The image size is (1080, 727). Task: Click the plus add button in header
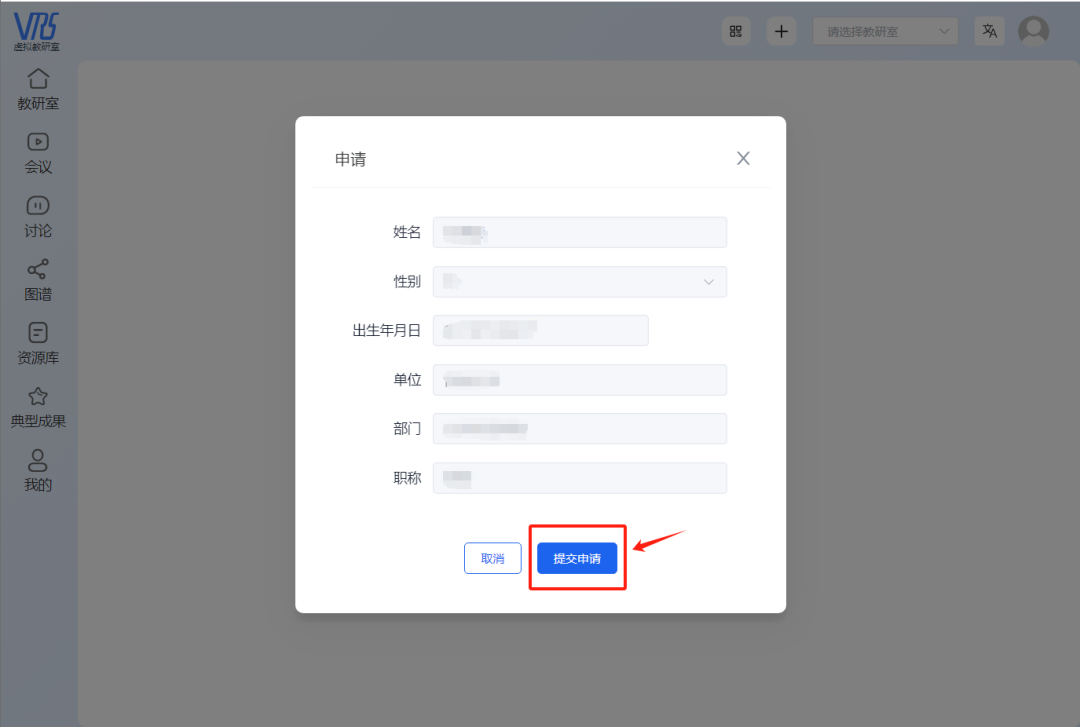(782, 31)
